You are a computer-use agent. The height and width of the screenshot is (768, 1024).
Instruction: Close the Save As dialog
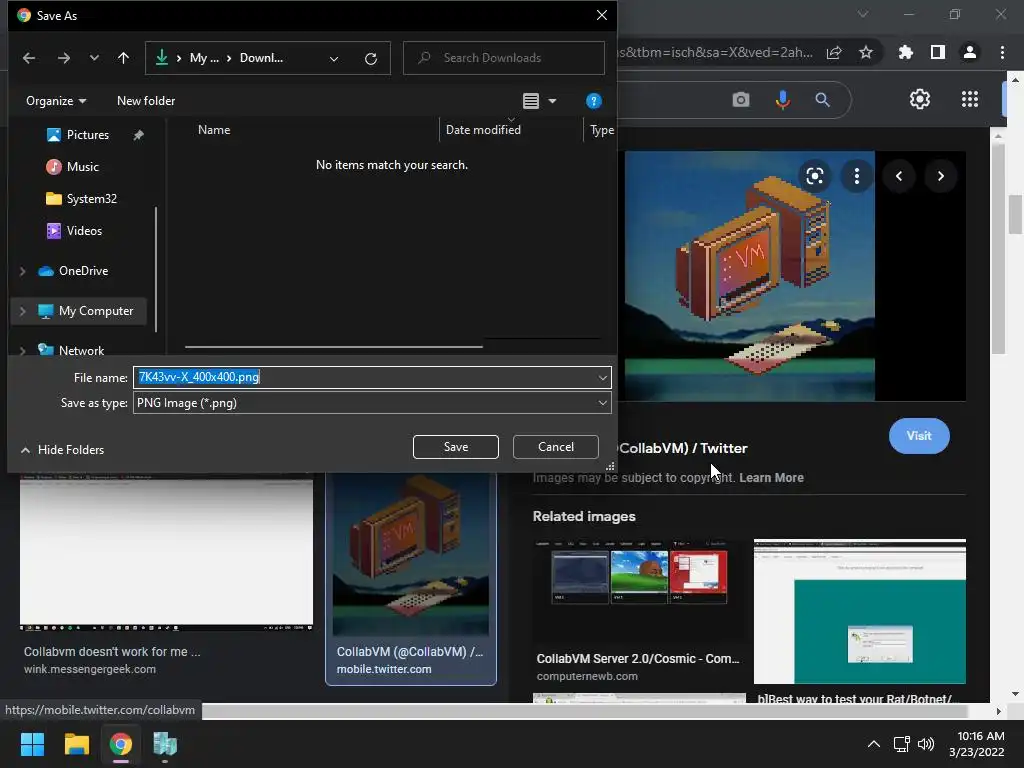601,15
